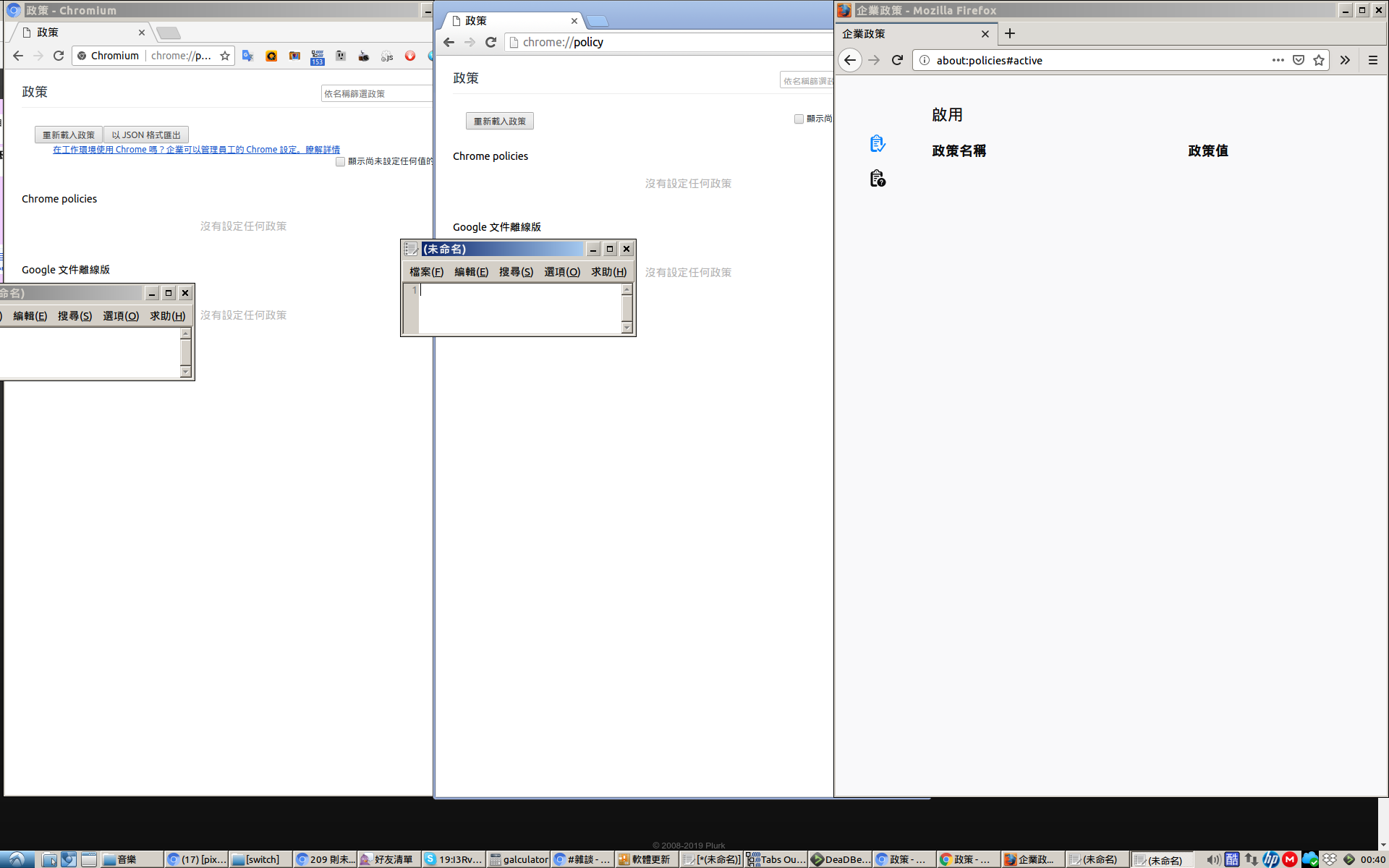1389x868 pixels.
Task: Switch to DeaDBeeF from the taskbar
Action: [841, 859]
